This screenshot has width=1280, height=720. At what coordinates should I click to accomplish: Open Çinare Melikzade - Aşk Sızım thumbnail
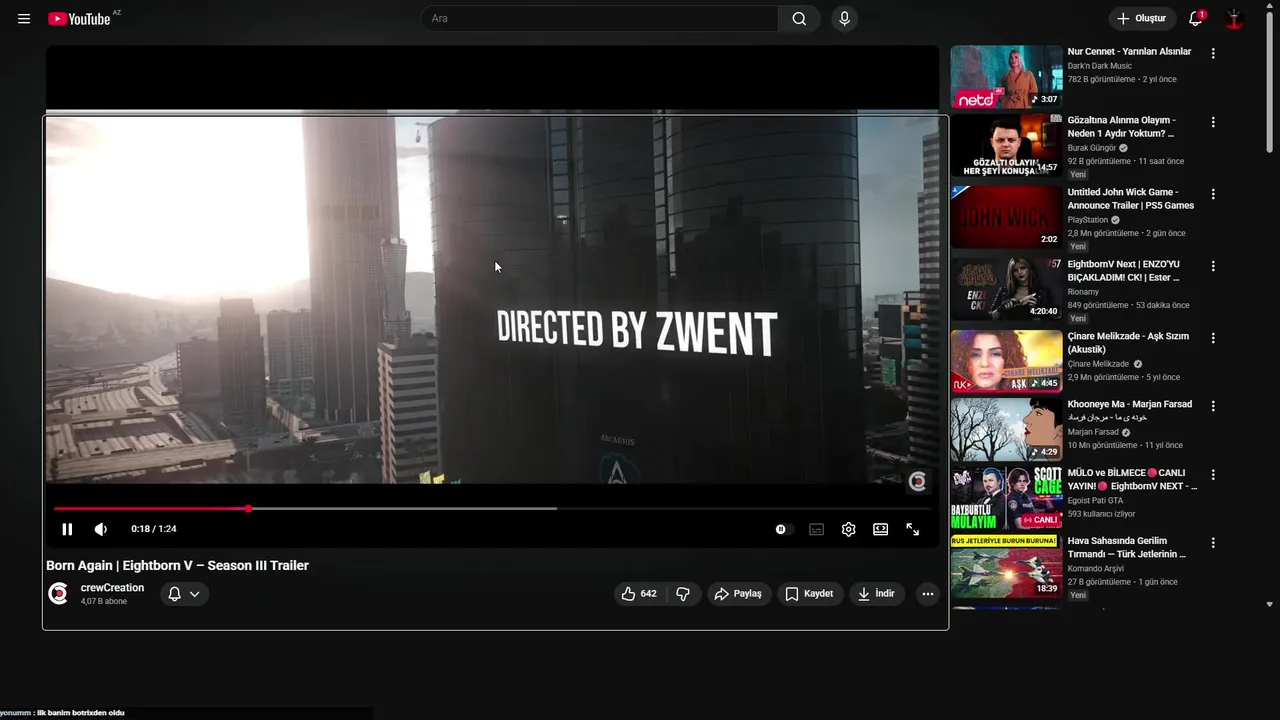point(1006,361)
